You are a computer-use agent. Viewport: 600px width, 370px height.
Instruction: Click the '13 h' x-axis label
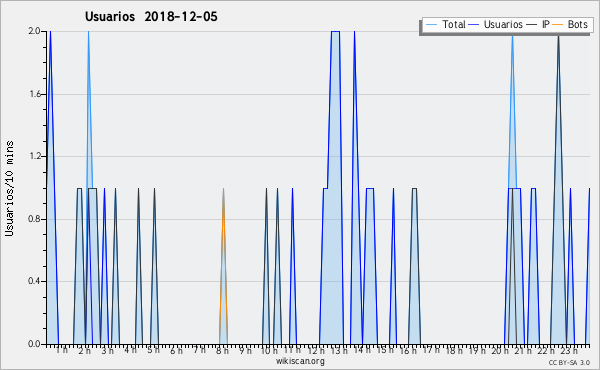tap(339, 351)
